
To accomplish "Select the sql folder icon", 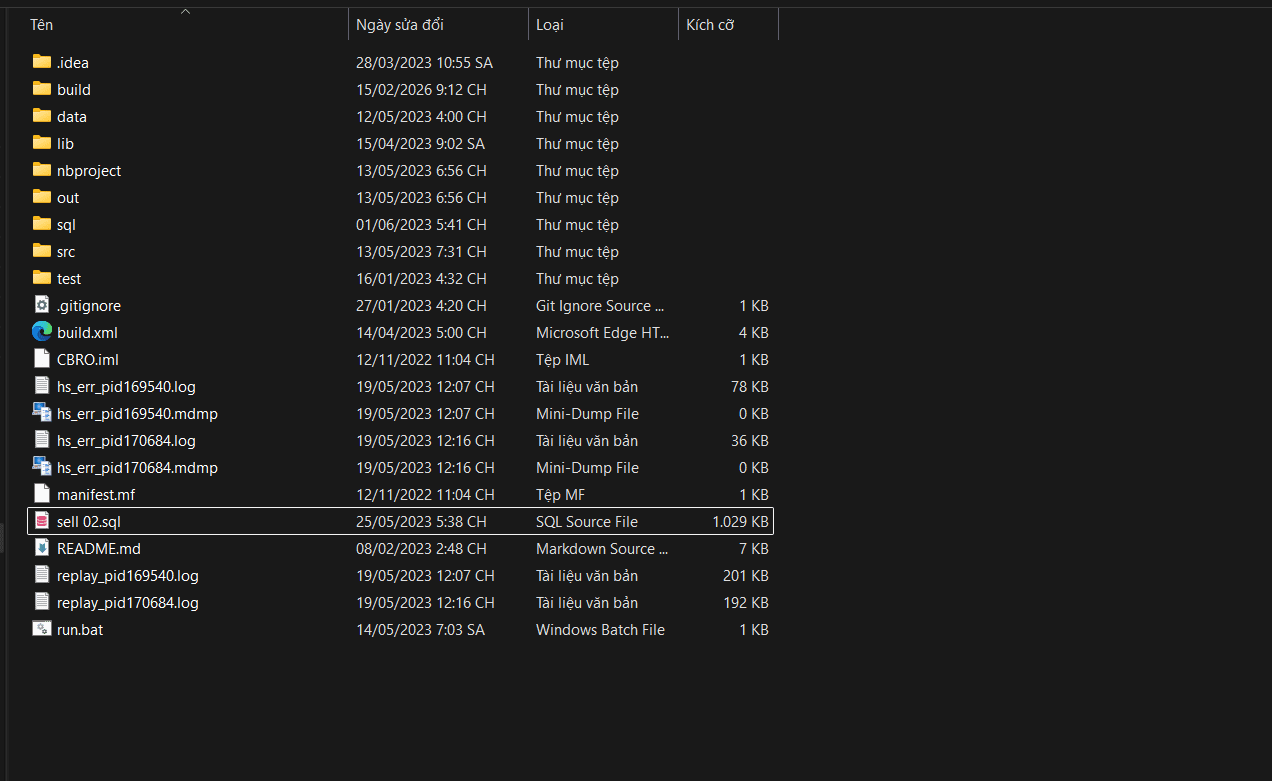I will point(41,224).
